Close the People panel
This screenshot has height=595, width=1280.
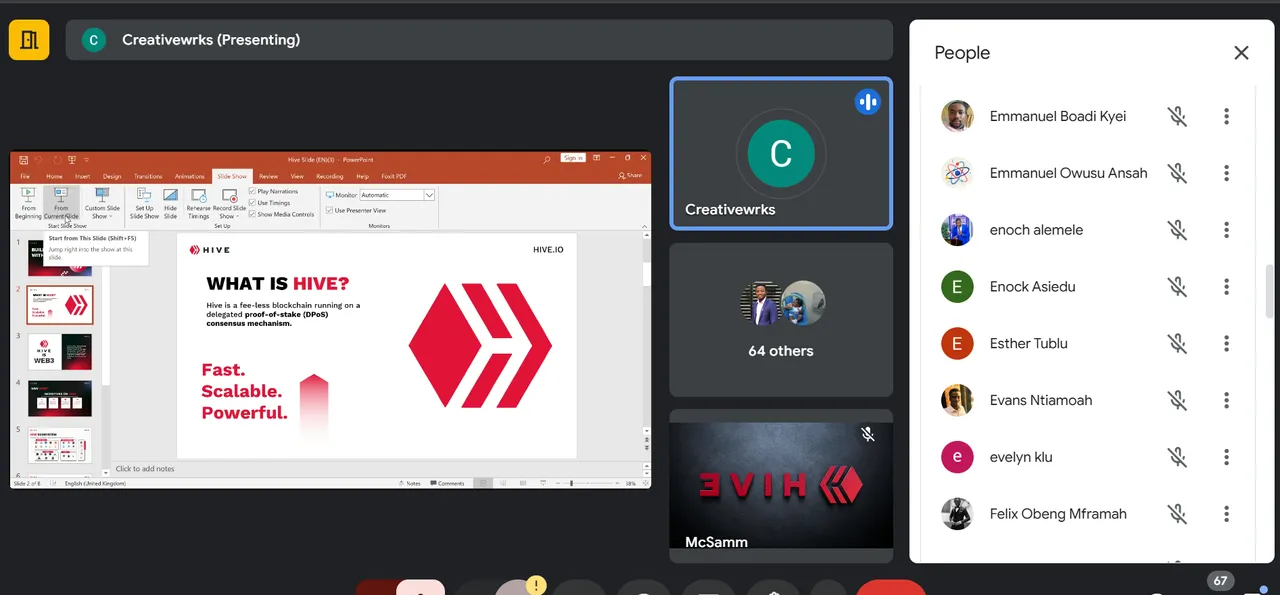pyautogui.click(x=1241, y=53)
